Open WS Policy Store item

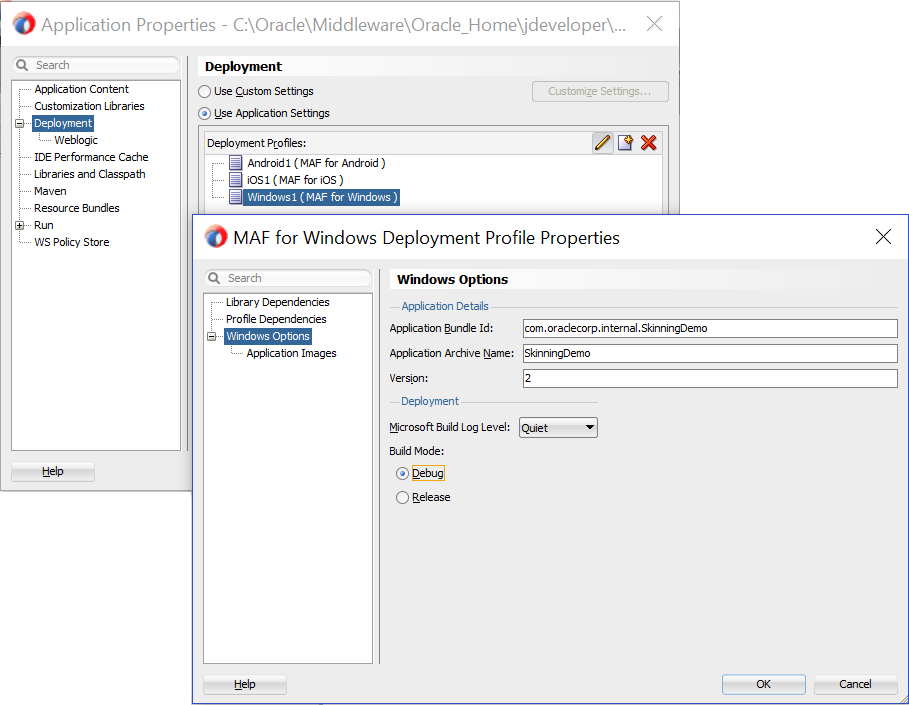coord(71,242)
